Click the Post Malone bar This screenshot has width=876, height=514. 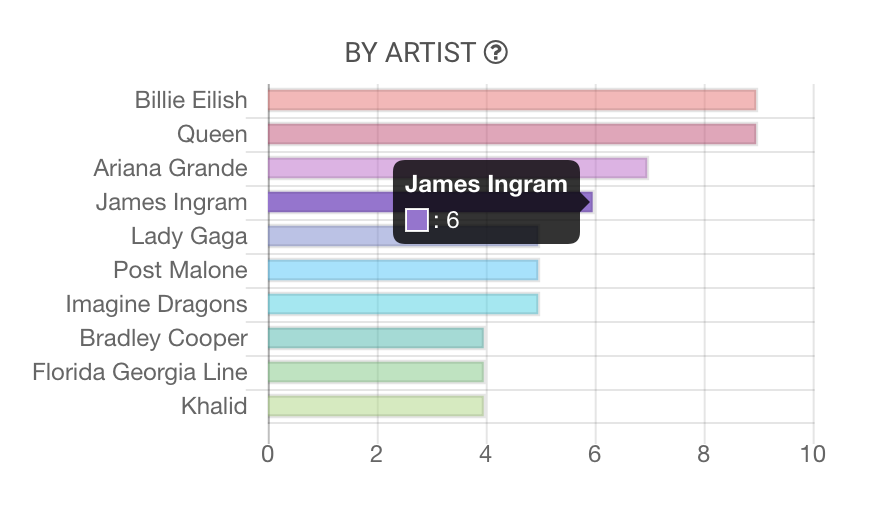tap(403, 270)
